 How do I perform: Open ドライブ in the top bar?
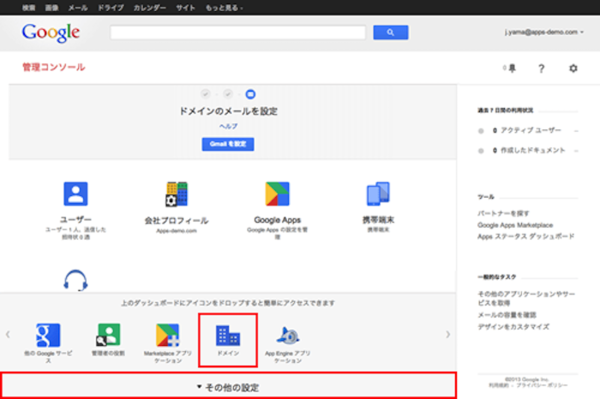coord(111,8)
